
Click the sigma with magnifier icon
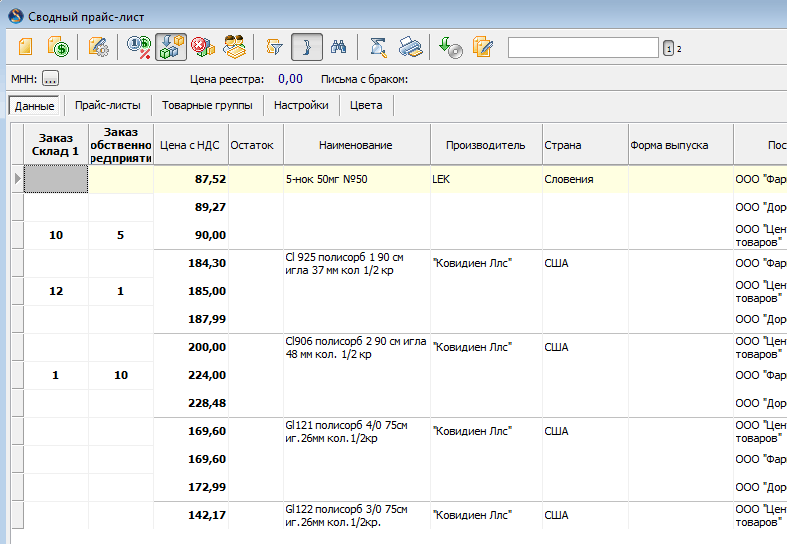click(378, 47)
